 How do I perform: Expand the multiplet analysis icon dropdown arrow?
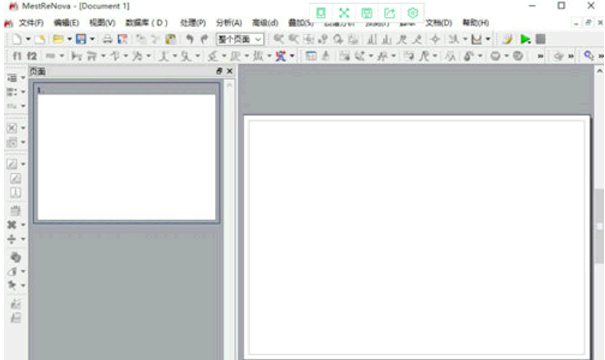292,56
